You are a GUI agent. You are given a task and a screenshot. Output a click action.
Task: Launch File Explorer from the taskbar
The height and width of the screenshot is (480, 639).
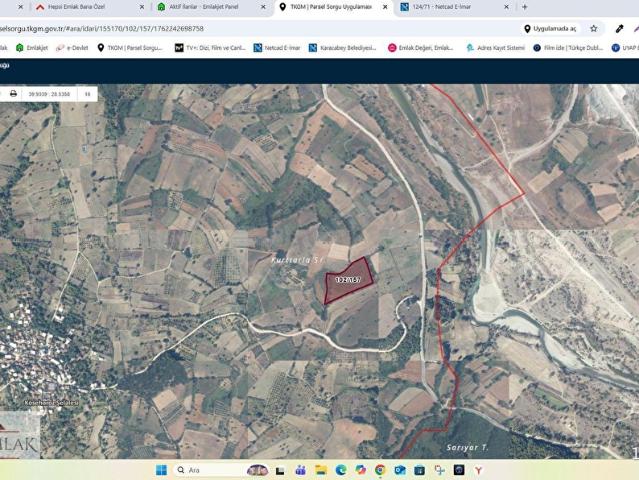coord(321,470)
